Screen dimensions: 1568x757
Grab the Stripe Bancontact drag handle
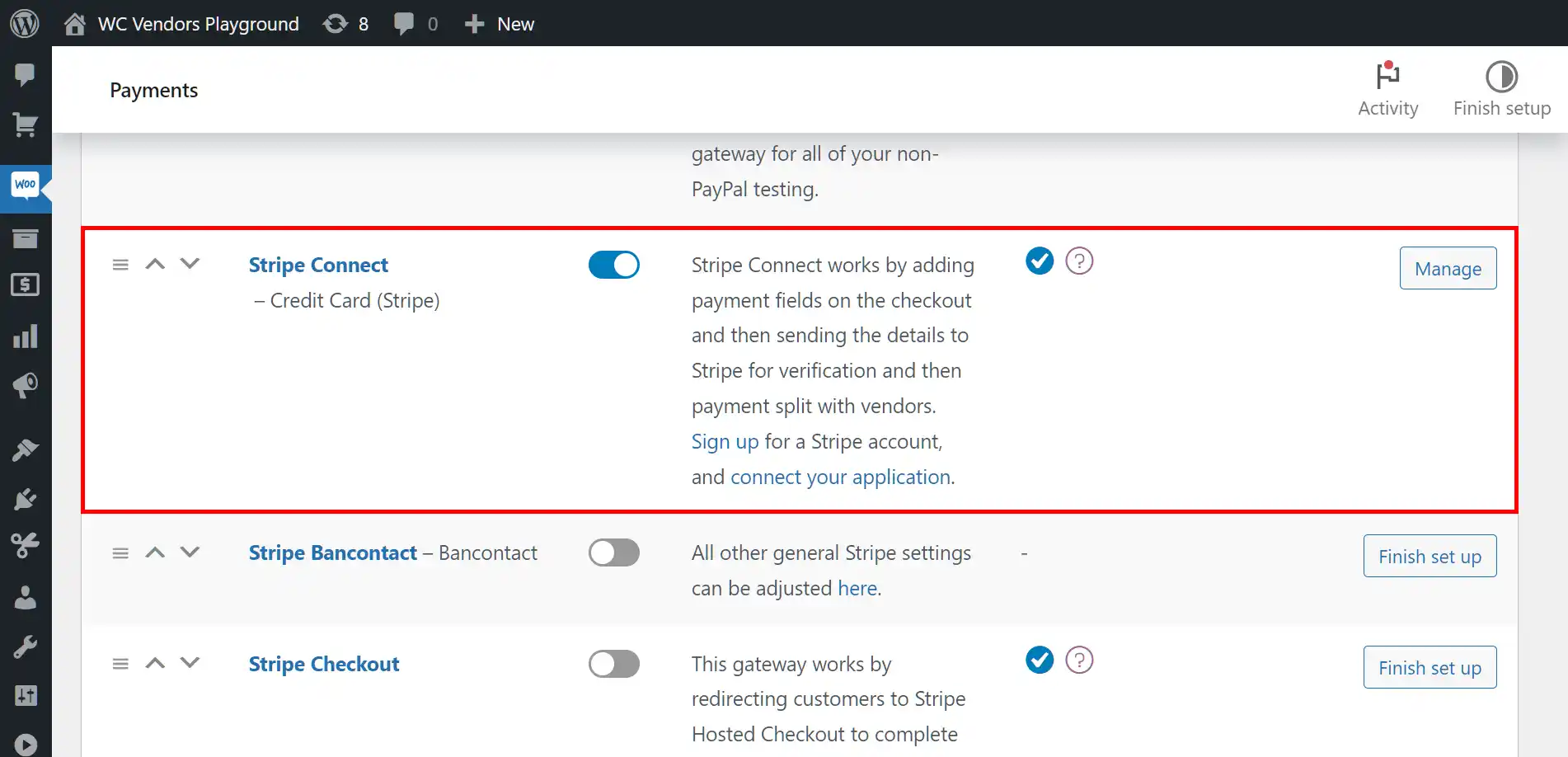(120, 553)
